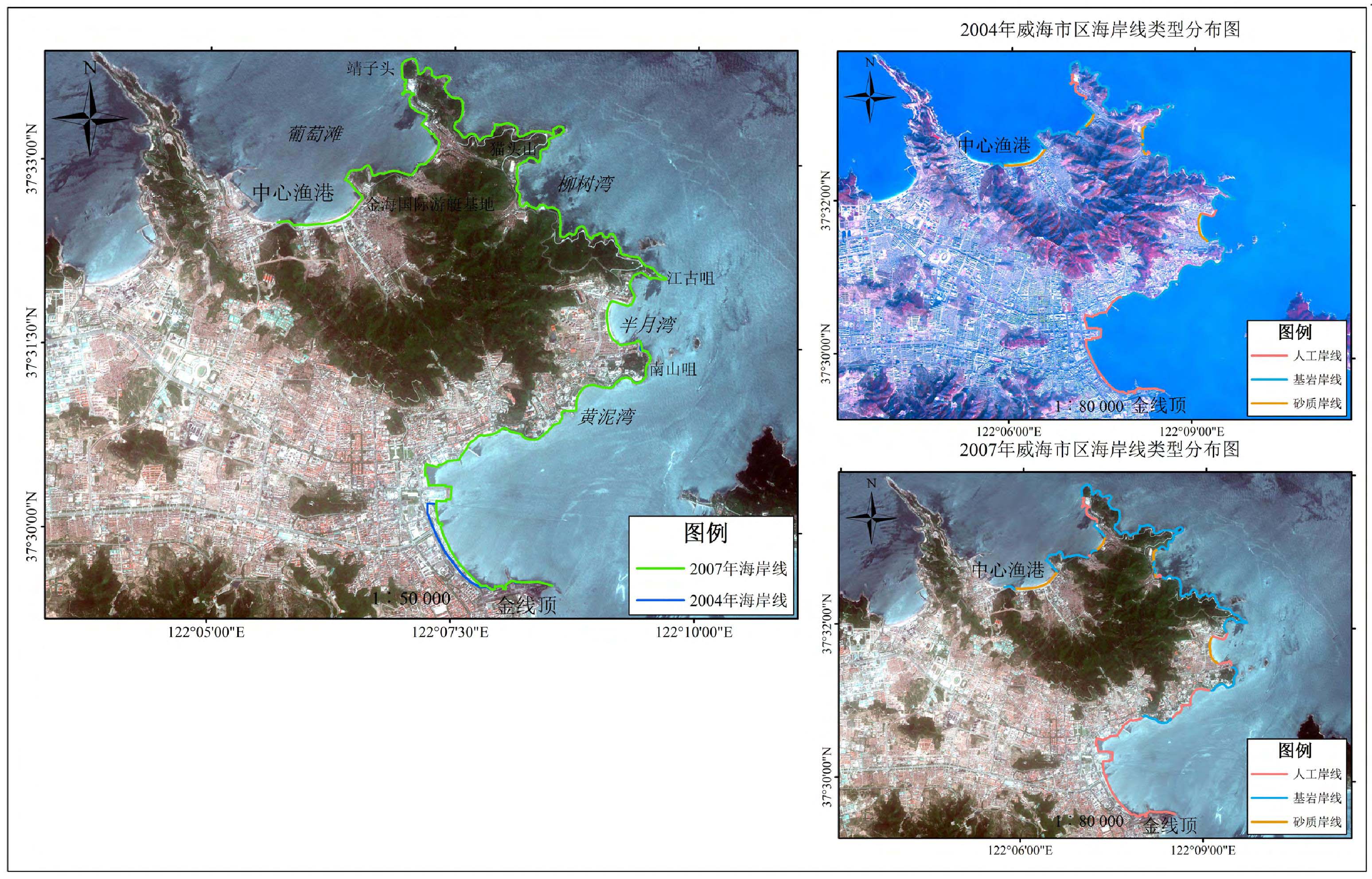Click the 122°10'00"E longitude label
The width and height of the screenshot is (1372, 879).
694,633
